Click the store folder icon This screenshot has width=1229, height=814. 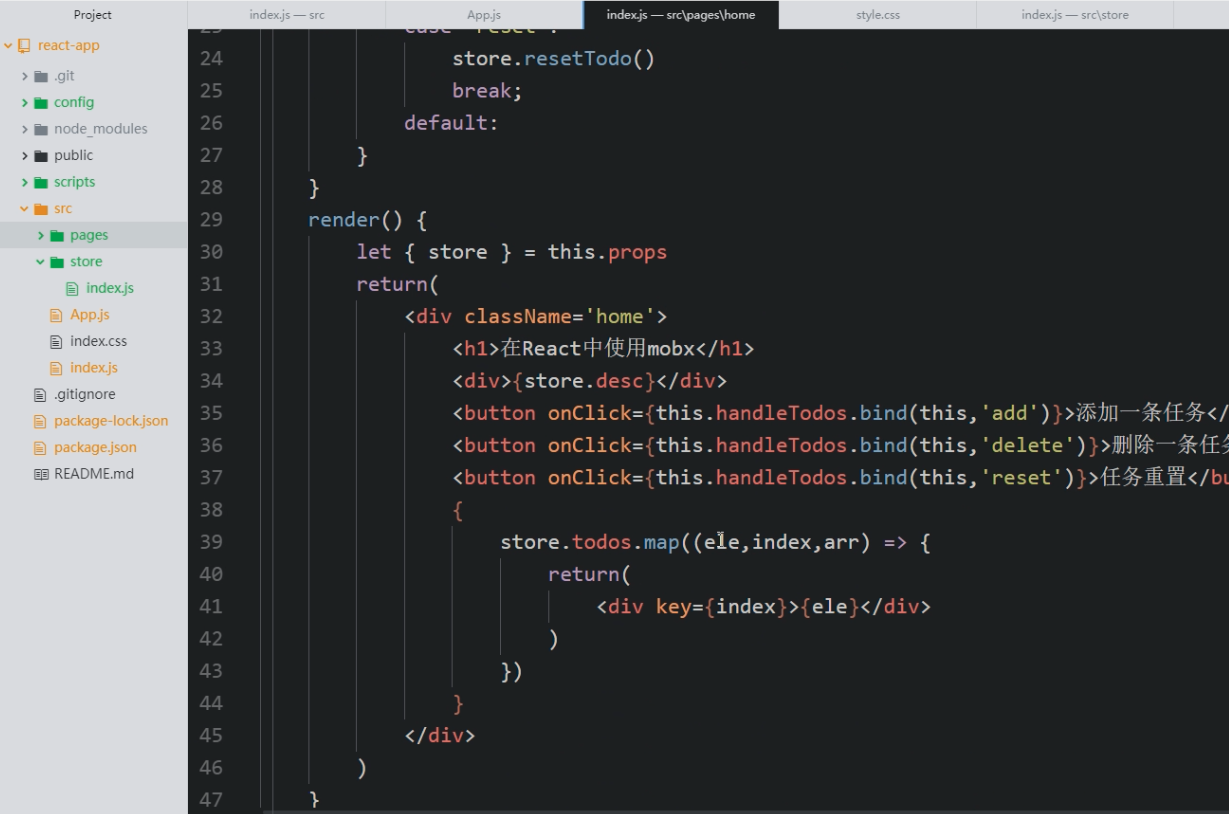pos(57,262)
